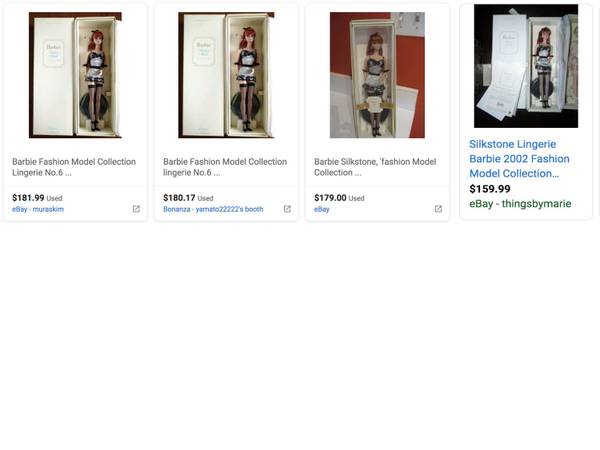Viewport: 600px width, 450px height.
Task: View doll image with red background
Action: 377,75
